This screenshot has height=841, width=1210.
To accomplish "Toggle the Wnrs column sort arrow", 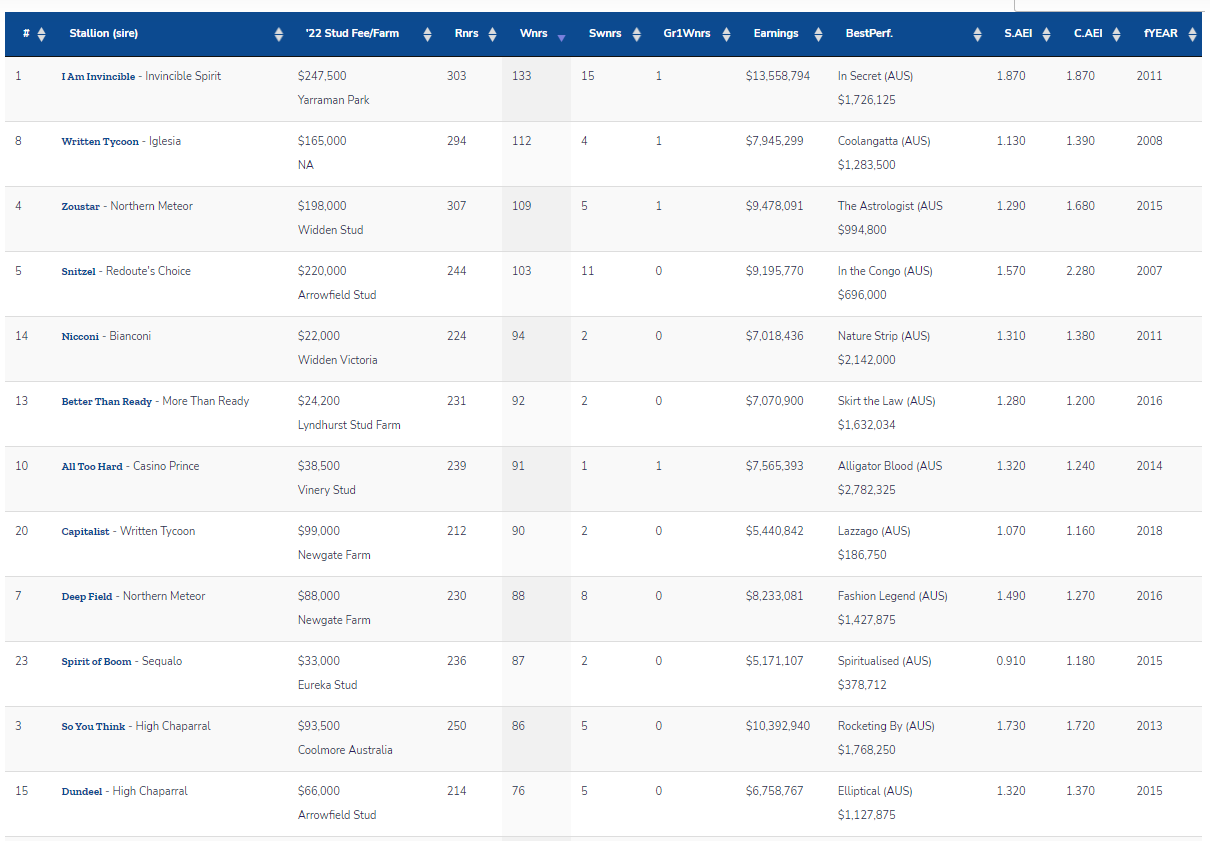I will click(561, 36).
